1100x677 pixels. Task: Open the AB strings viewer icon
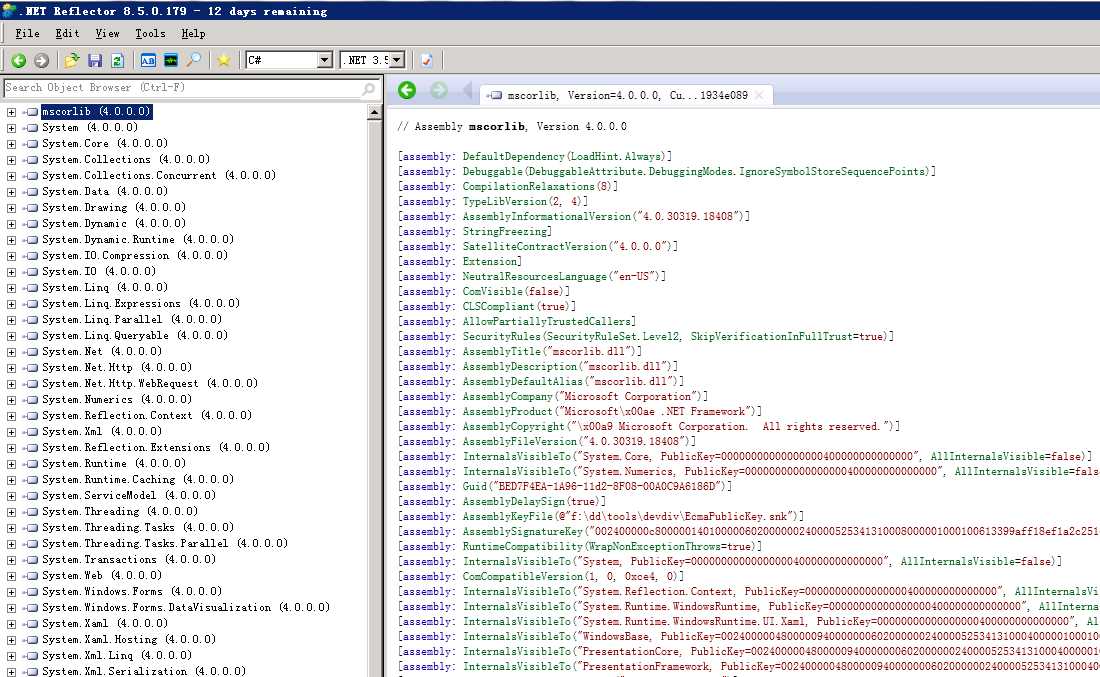(x=148, y=60)
